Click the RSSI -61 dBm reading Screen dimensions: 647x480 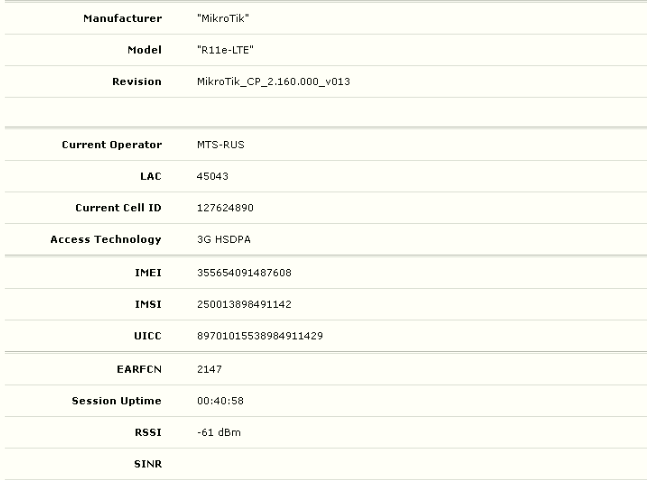point(219,433)
